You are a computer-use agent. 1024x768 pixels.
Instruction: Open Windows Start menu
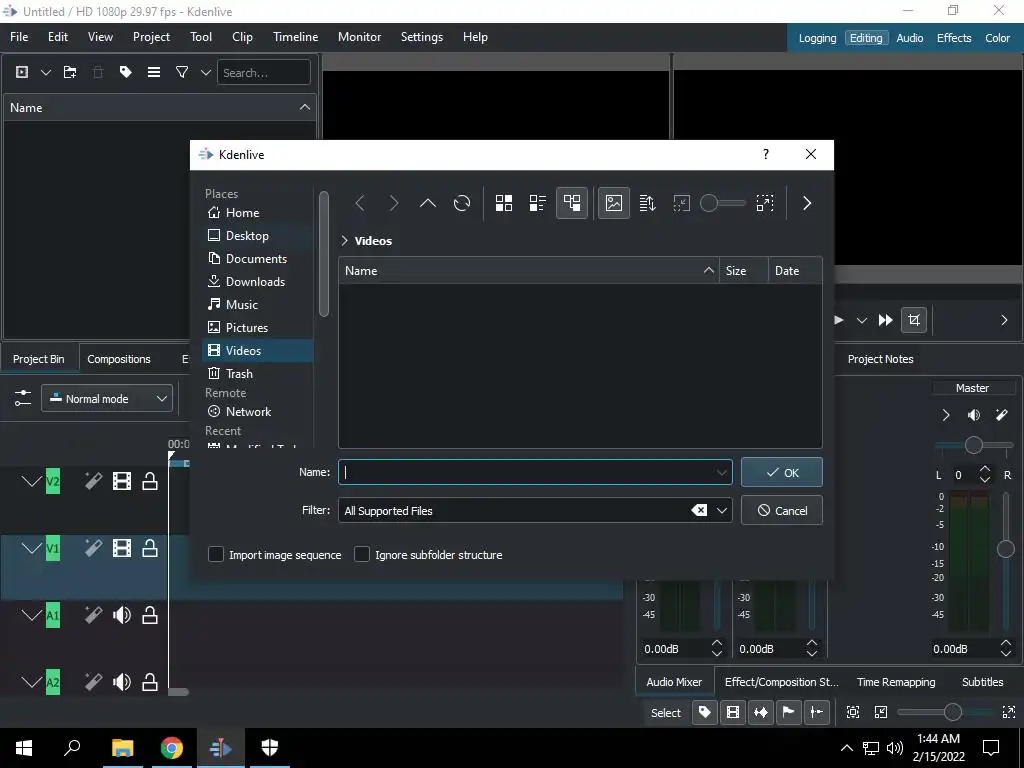(24, 748)
